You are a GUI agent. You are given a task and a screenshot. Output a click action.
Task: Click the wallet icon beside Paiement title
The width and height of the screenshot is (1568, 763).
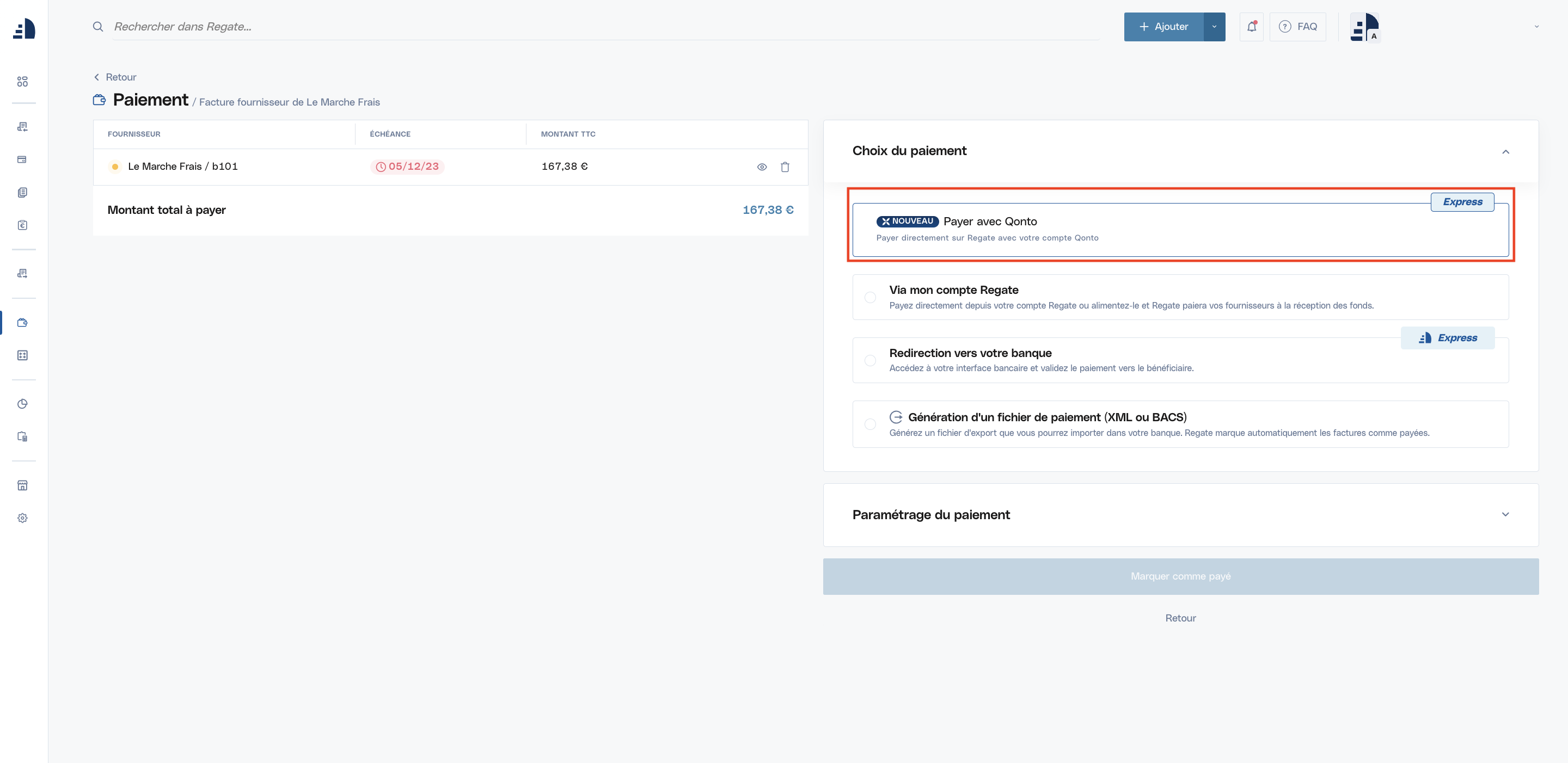point(99,100)
